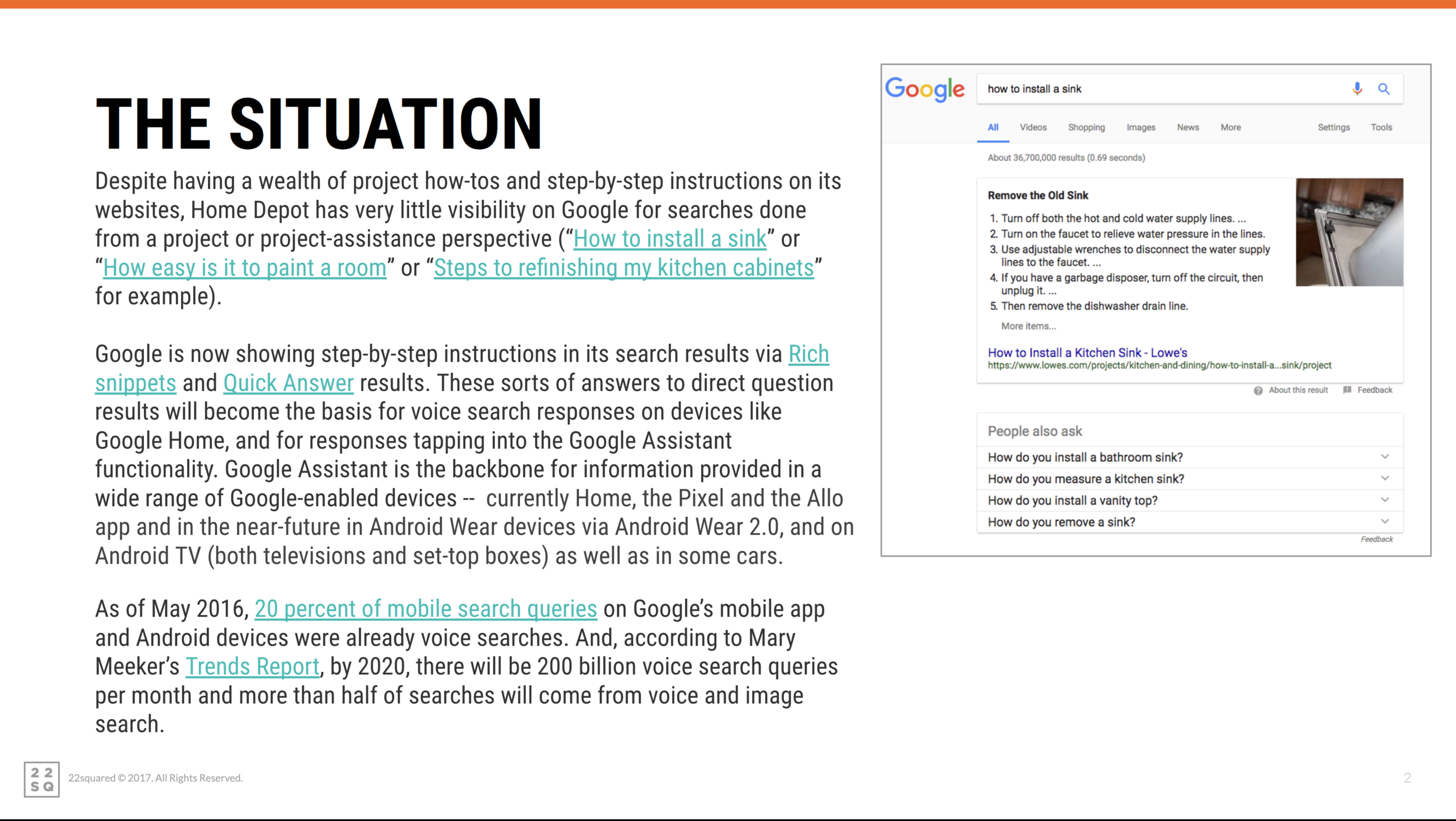Open the More search menu
The image size is (1456, 821).
[x=1231, y=127]
